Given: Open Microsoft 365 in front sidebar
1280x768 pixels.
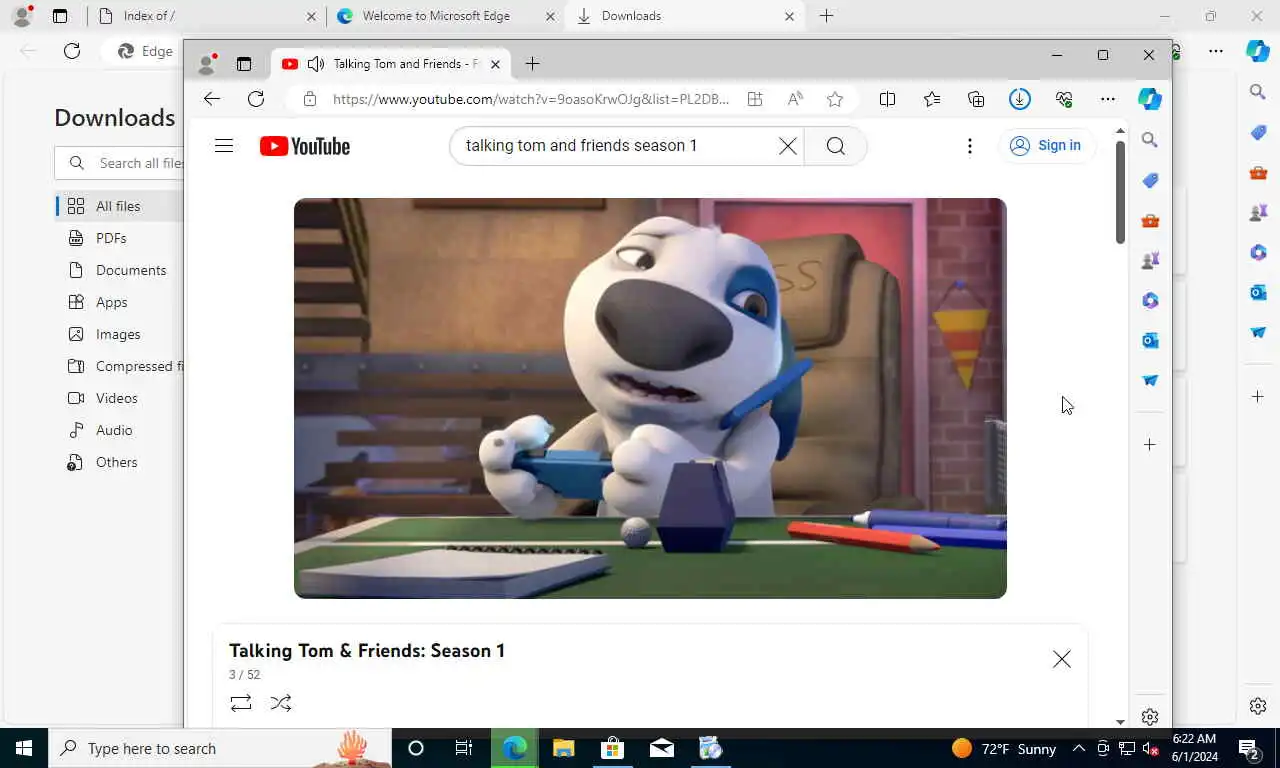Looking at the screenshot, I should [x=1150, y=300].
